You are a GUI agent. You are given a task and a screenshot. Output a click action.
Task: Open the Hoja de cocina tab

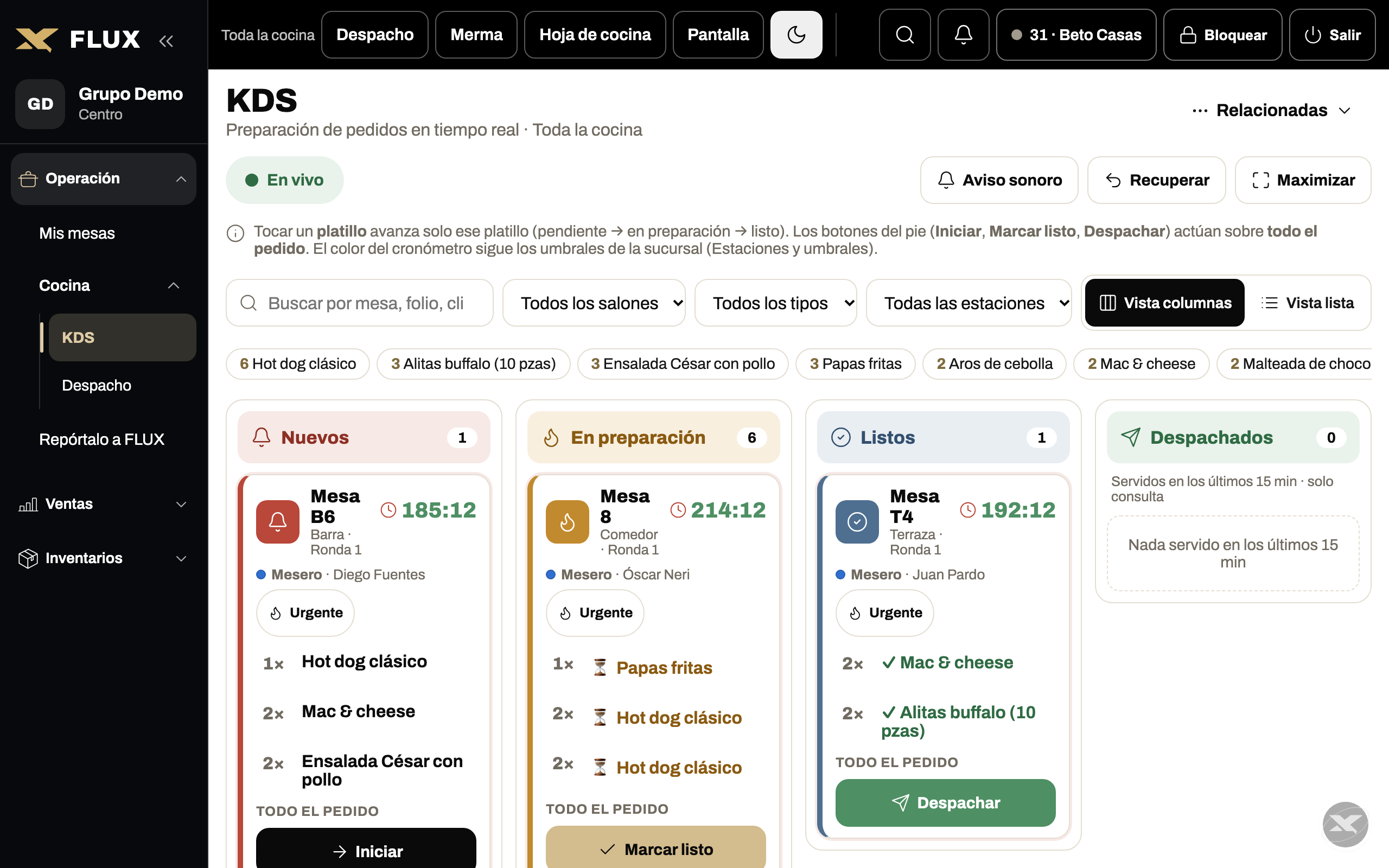pyautogui.click(x=595, y=35)
